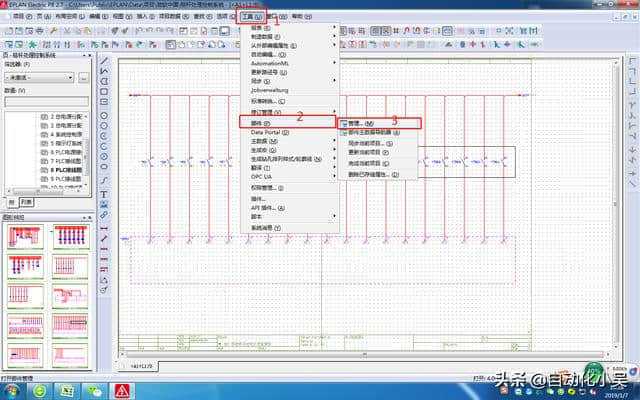Expand the 生成报表 submenu arrow
The width and height of the screenshot is (640, 400).
tap(335, 149)
